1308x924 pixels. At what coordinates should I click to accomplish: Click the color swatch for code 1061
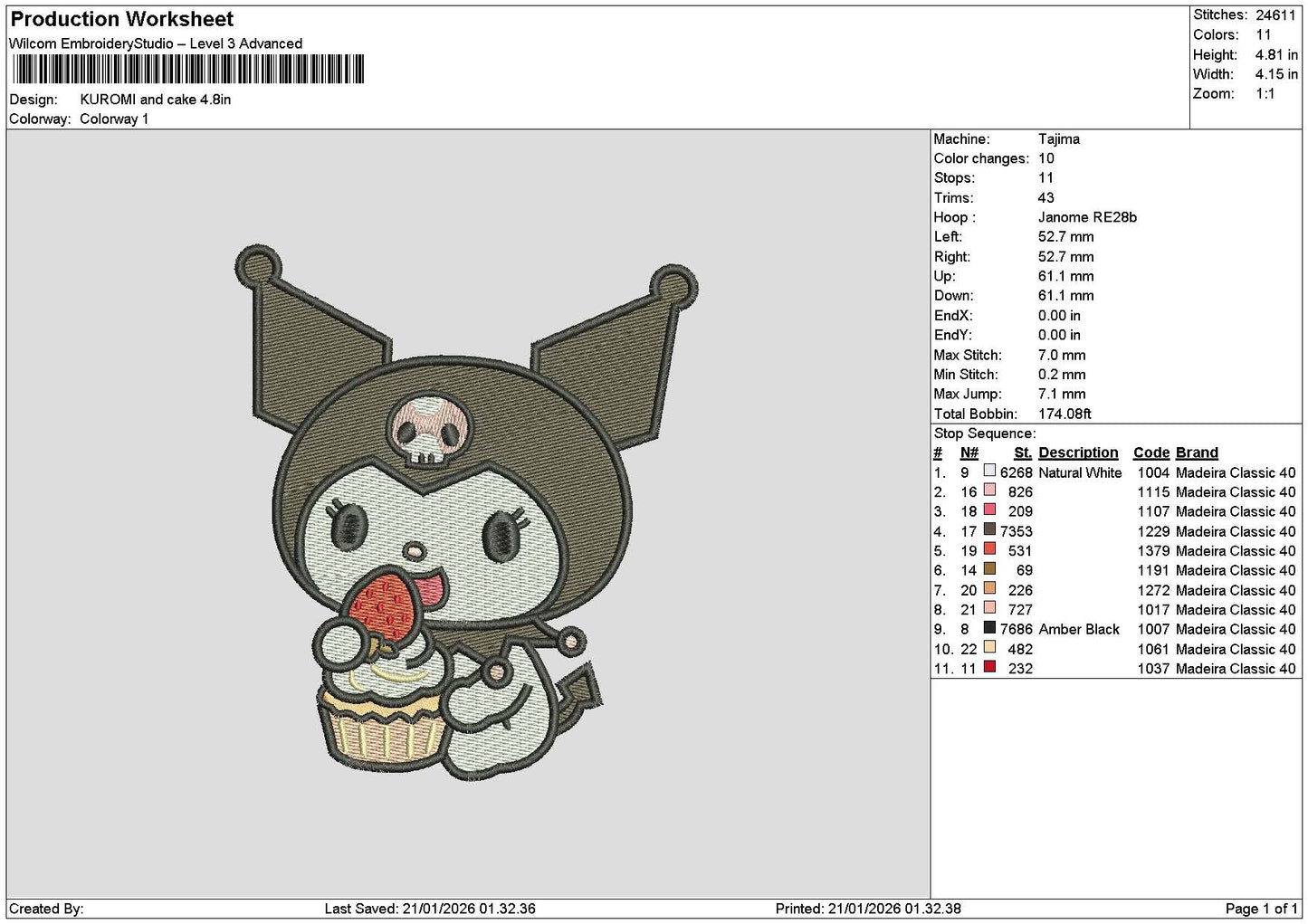pos(990,648)
